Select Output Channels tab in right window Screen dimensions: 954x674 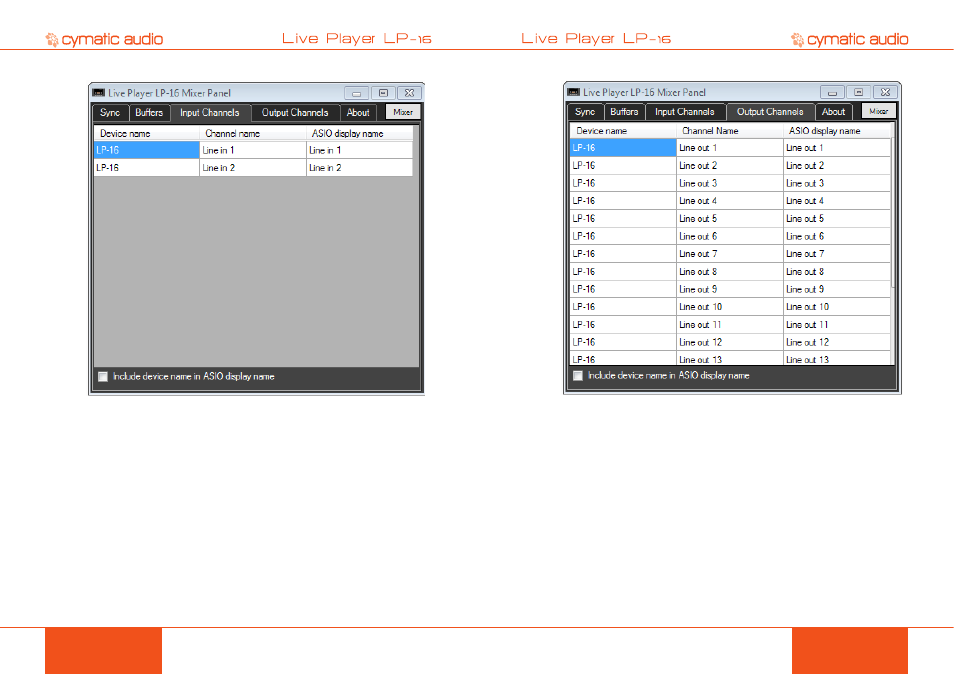pos(770,113)
